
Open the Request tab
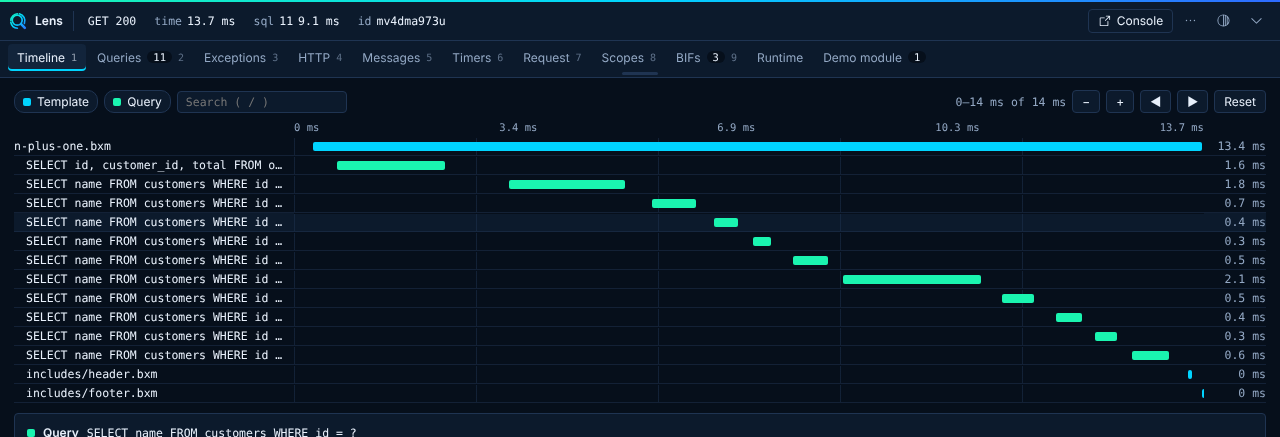point(552,58)
